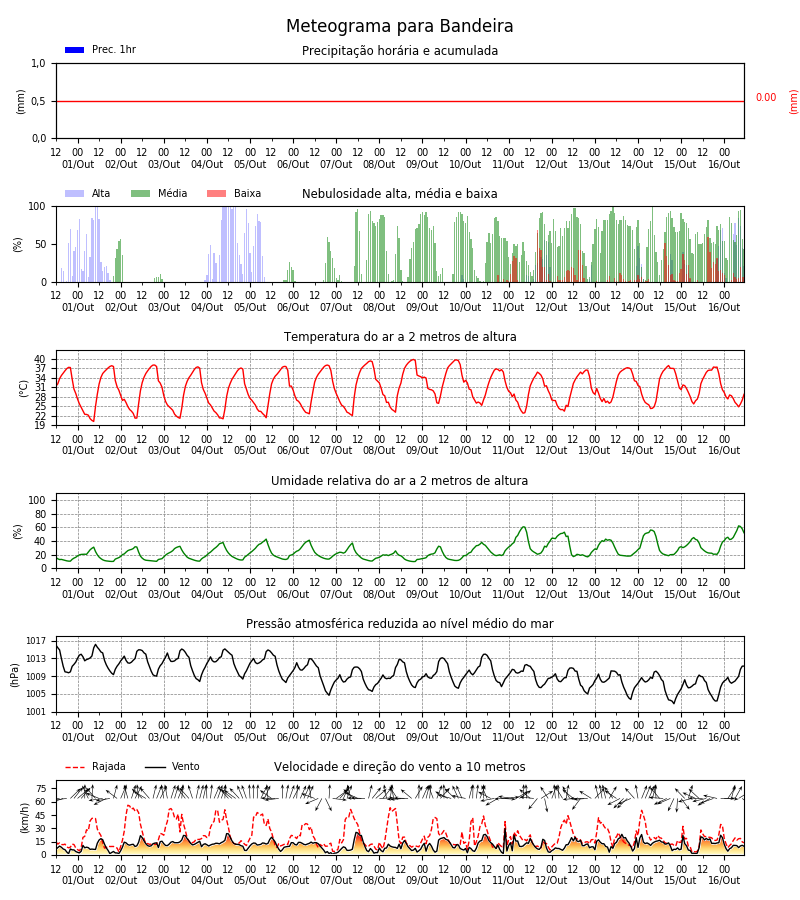Click the red 0.00 accumulated precipitation value

[x=766, y=98]
